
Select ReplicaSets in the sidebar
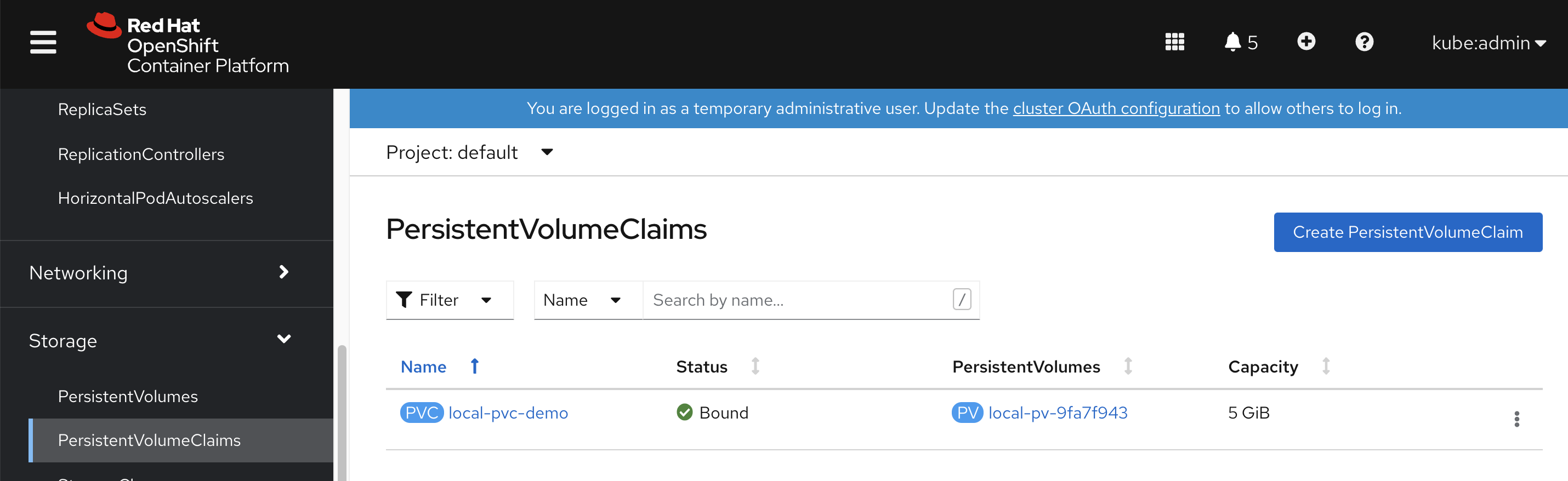pyautogui.click(x=103, y=110)
